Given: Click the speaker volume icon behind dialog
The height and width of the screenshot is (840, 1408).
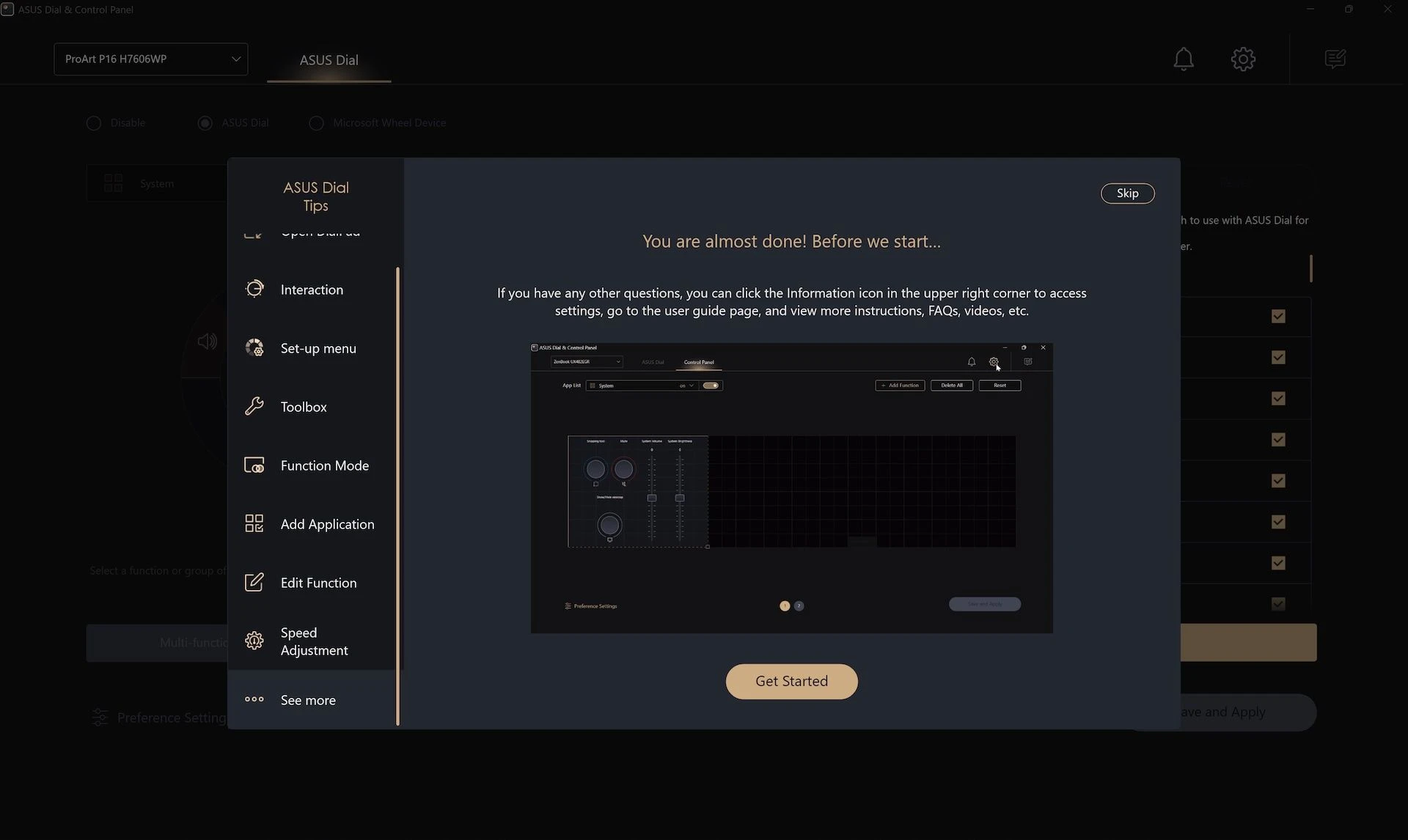Looking at the screenshot, I should (208, 341).
